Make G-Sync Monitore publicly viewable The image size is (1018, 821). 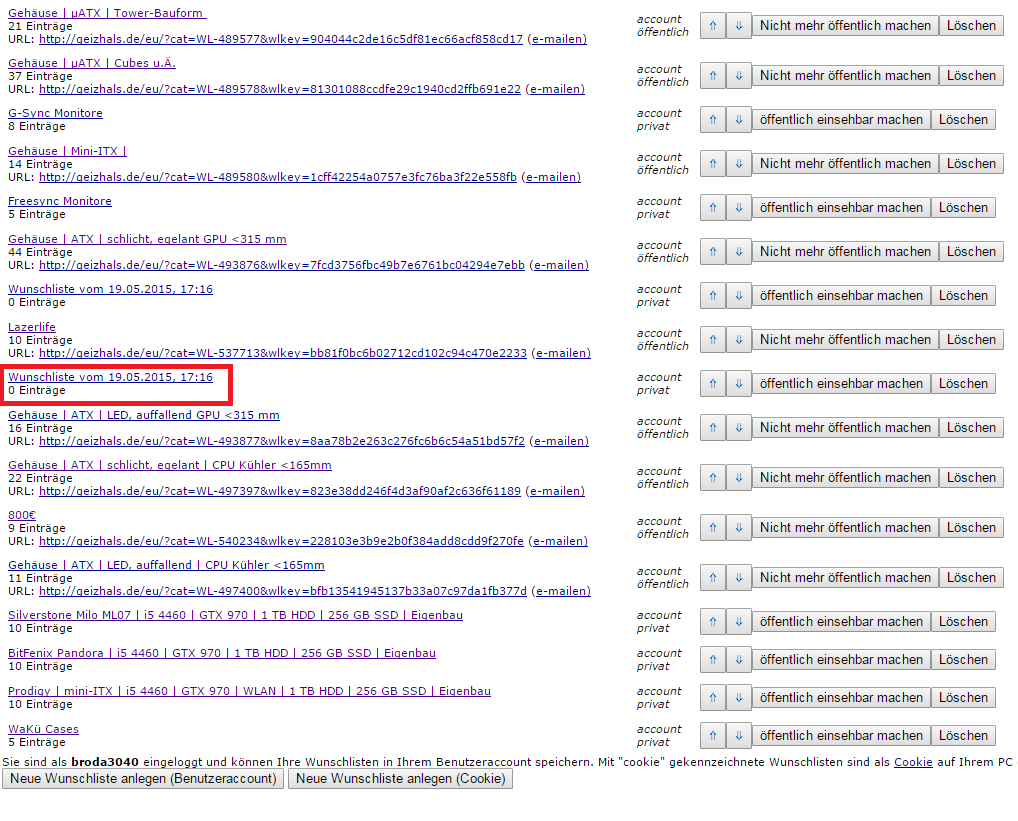[841, 120]
